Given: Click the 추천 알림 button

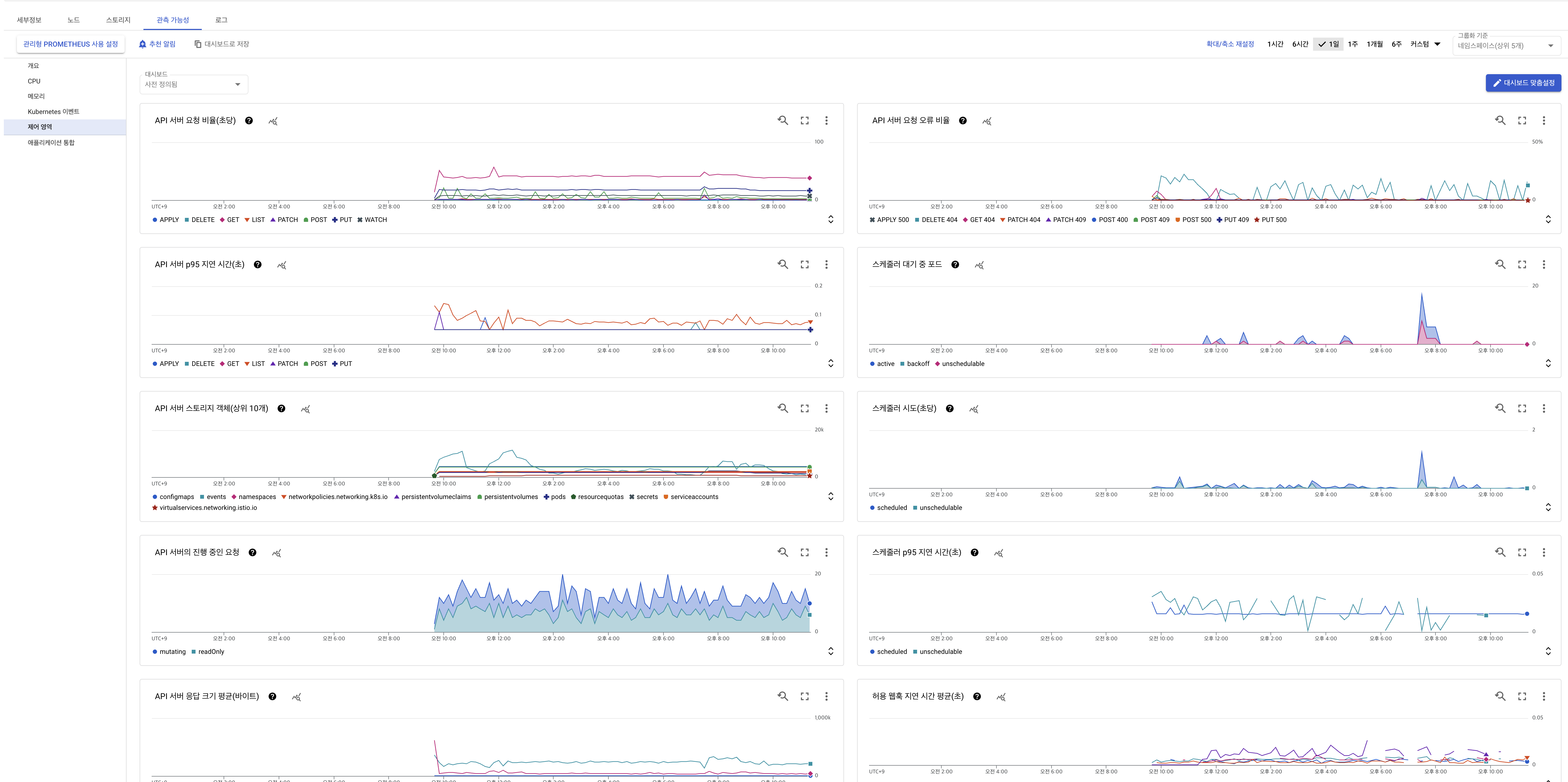Looking at the screenshot, I should click(157, 44).
